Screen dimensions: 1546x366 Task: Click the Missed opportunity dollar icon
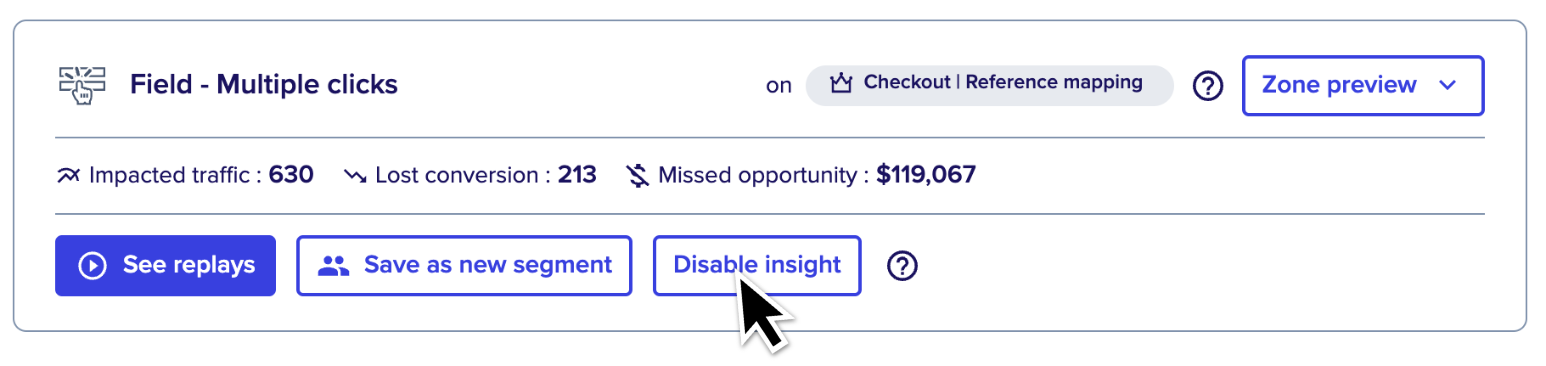[x=637, y=176]
